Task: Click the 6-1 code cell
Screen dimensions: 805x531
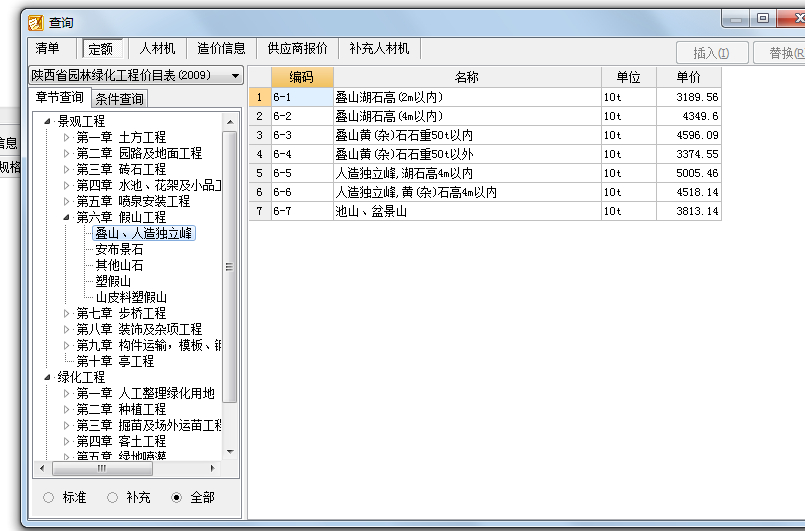Action: click(302, 97)
